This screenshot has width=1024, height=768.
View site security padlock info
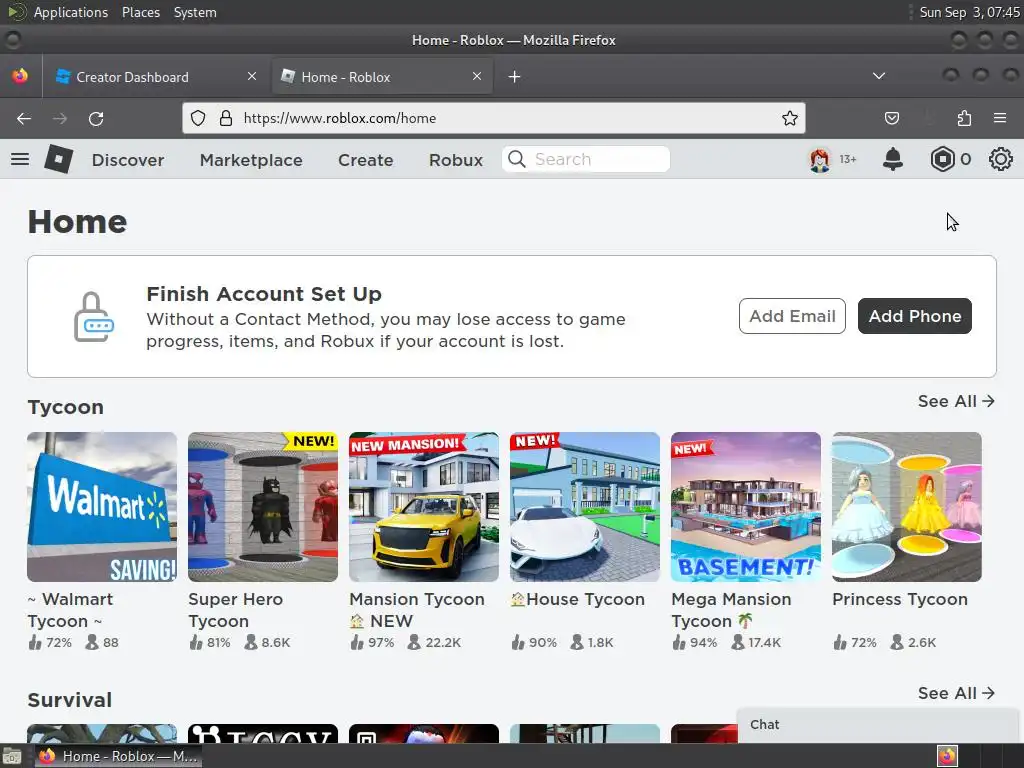tap(226, 118)
